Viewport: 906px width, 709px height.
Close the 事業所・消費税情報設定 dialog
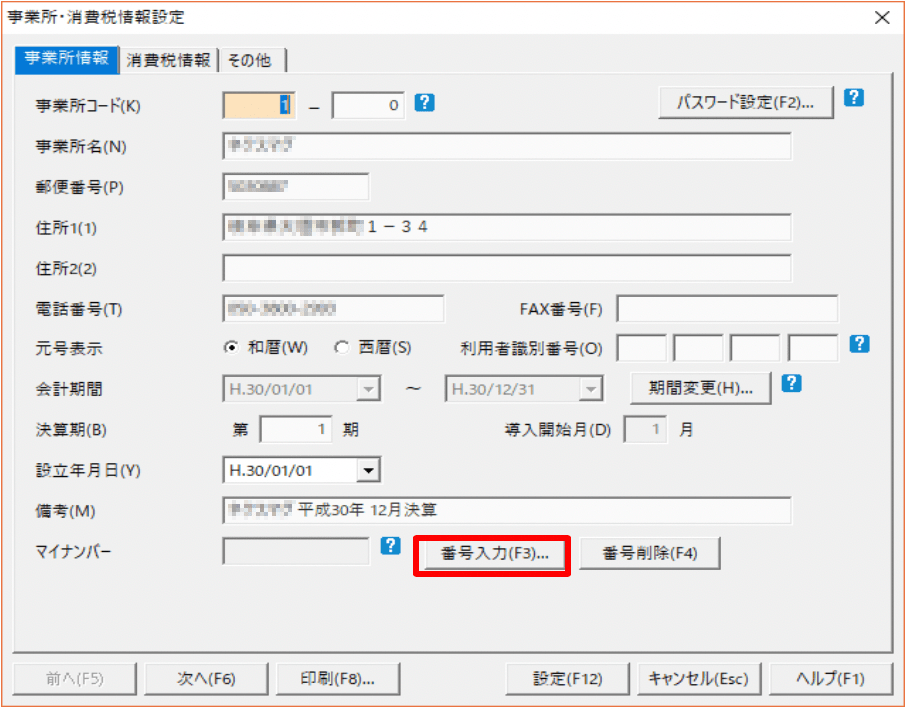click(x=882, y=18)
